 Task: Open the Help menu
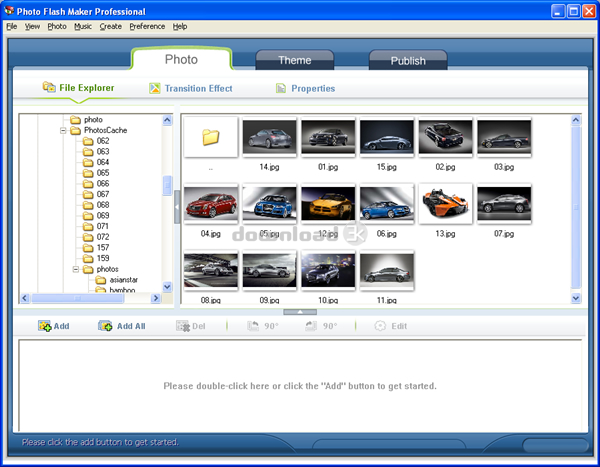(x=180, y=26)
